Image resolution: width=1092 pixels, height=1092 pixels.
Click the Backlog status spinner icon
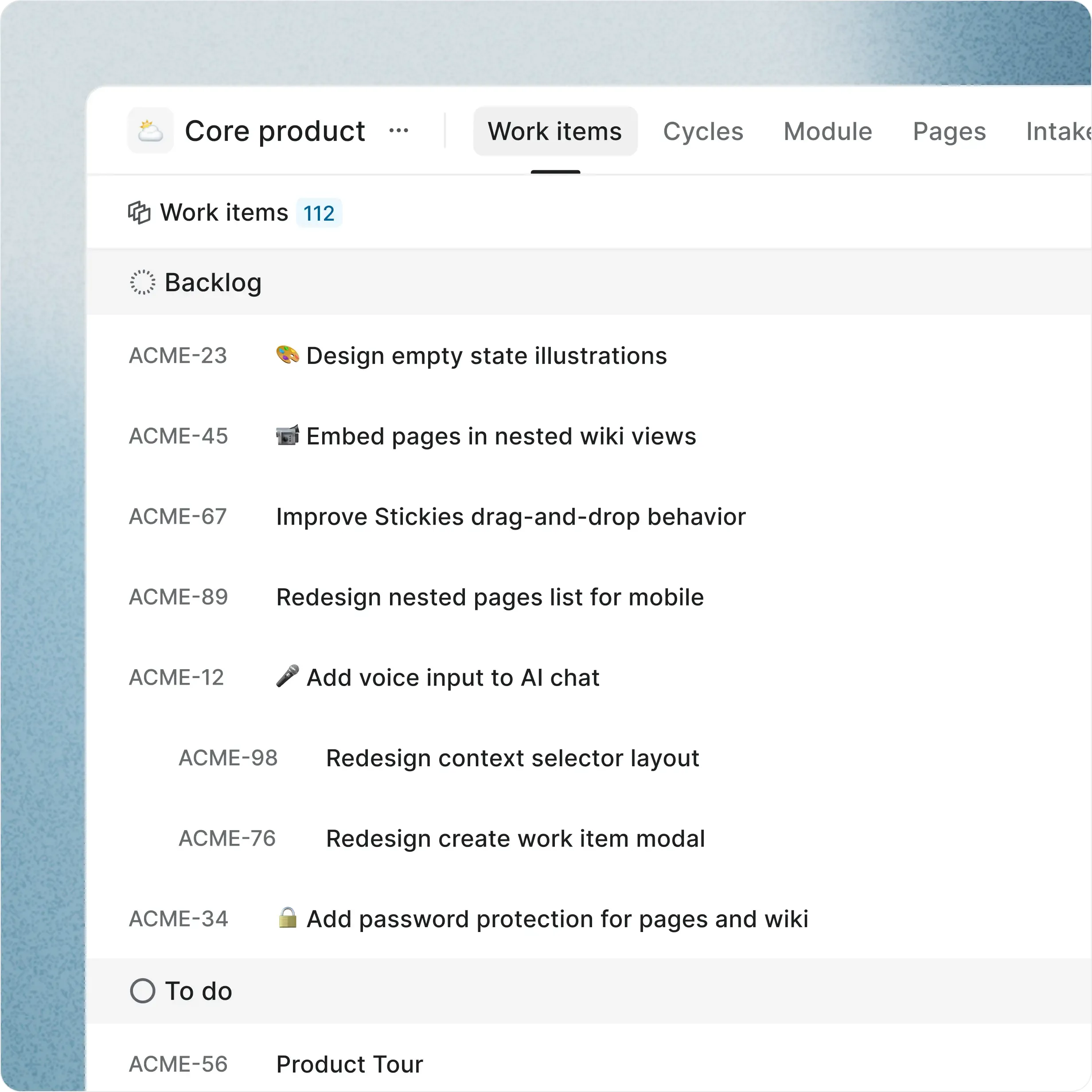[142, 283]
